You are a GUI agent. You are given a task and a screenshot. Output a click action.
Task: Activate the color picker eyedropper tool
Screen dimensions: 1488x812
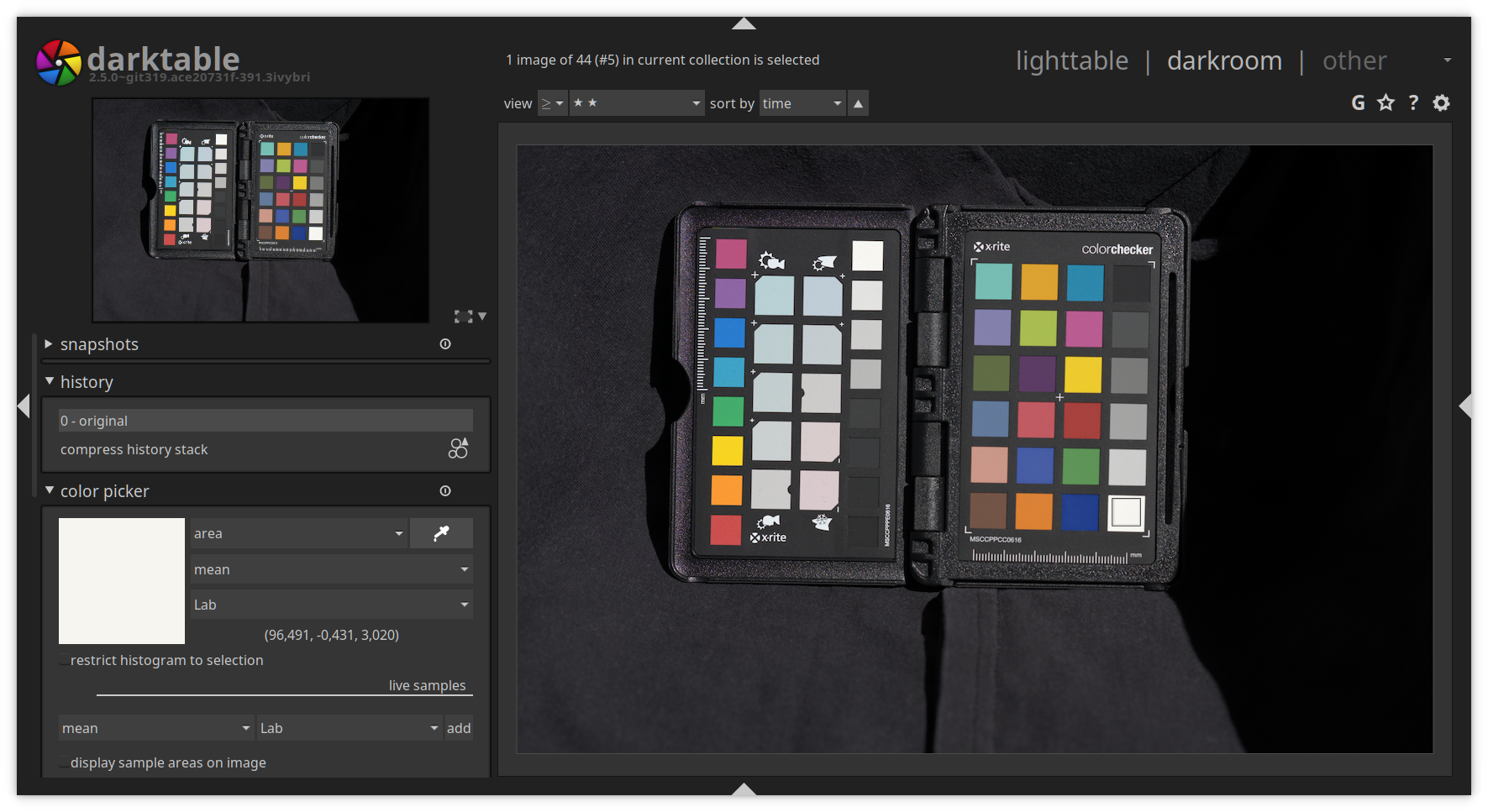pyautogui.click(x=441, y=533)
